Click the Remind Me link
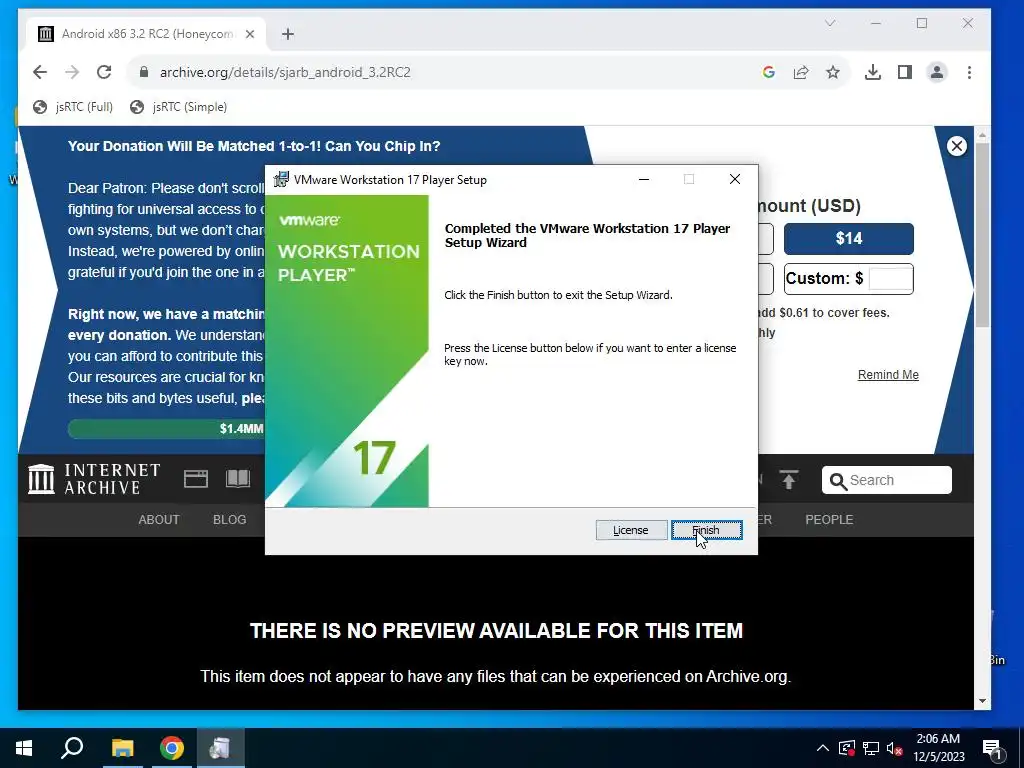The image size is (1024, 768). tap(888, 375)
